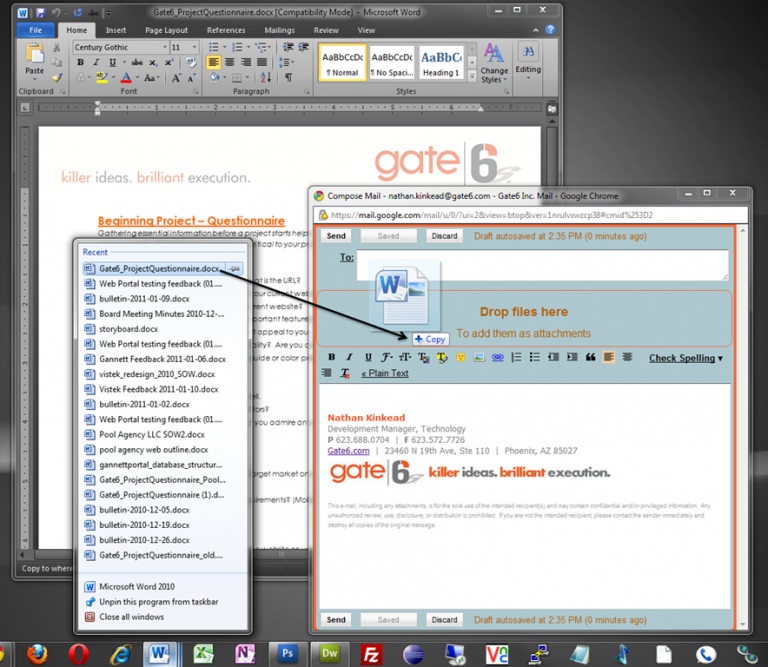Screen dimensions: 768x667
Task: Click the text color icon in Gmail toolbar
Action: point(423,357)
